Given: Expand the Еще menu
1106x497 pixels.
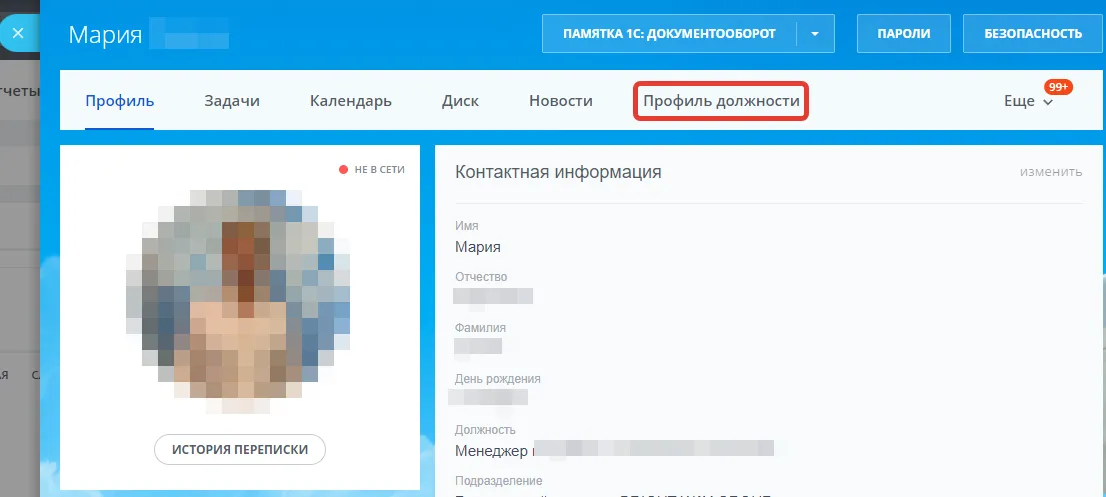Looking at the screenshot, I should 1028,101.
